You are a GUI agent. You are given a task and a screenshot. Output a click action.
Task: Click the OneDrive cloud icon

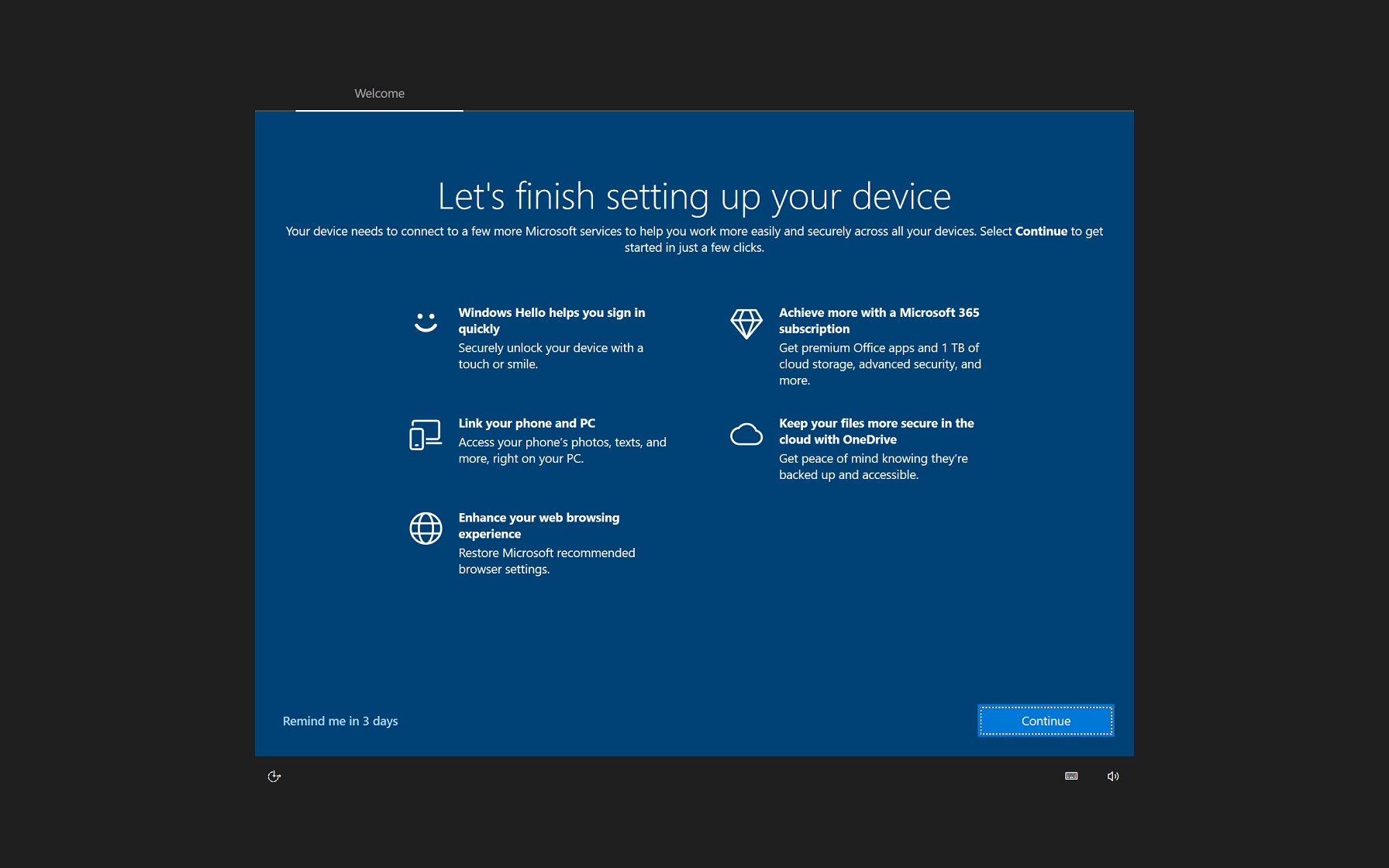click(746, 434)
